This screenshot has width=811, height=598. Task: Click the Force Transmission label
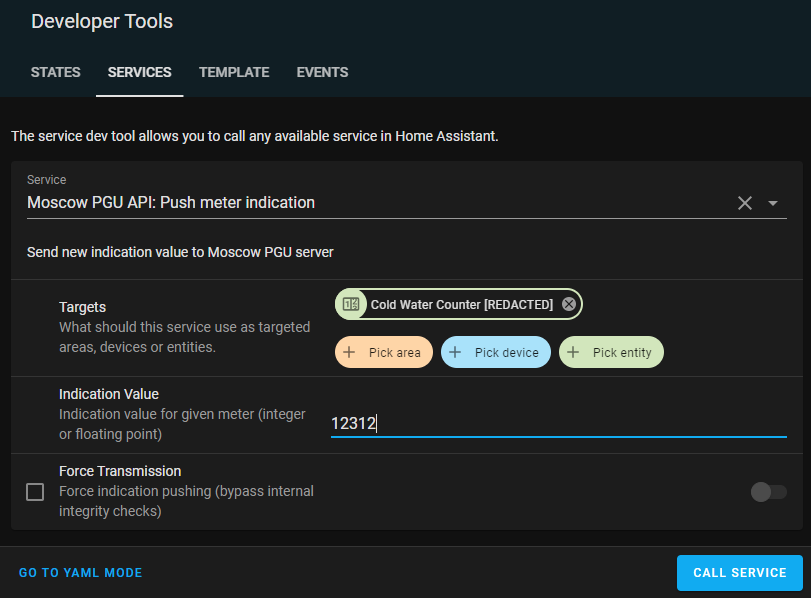(120, 471)
